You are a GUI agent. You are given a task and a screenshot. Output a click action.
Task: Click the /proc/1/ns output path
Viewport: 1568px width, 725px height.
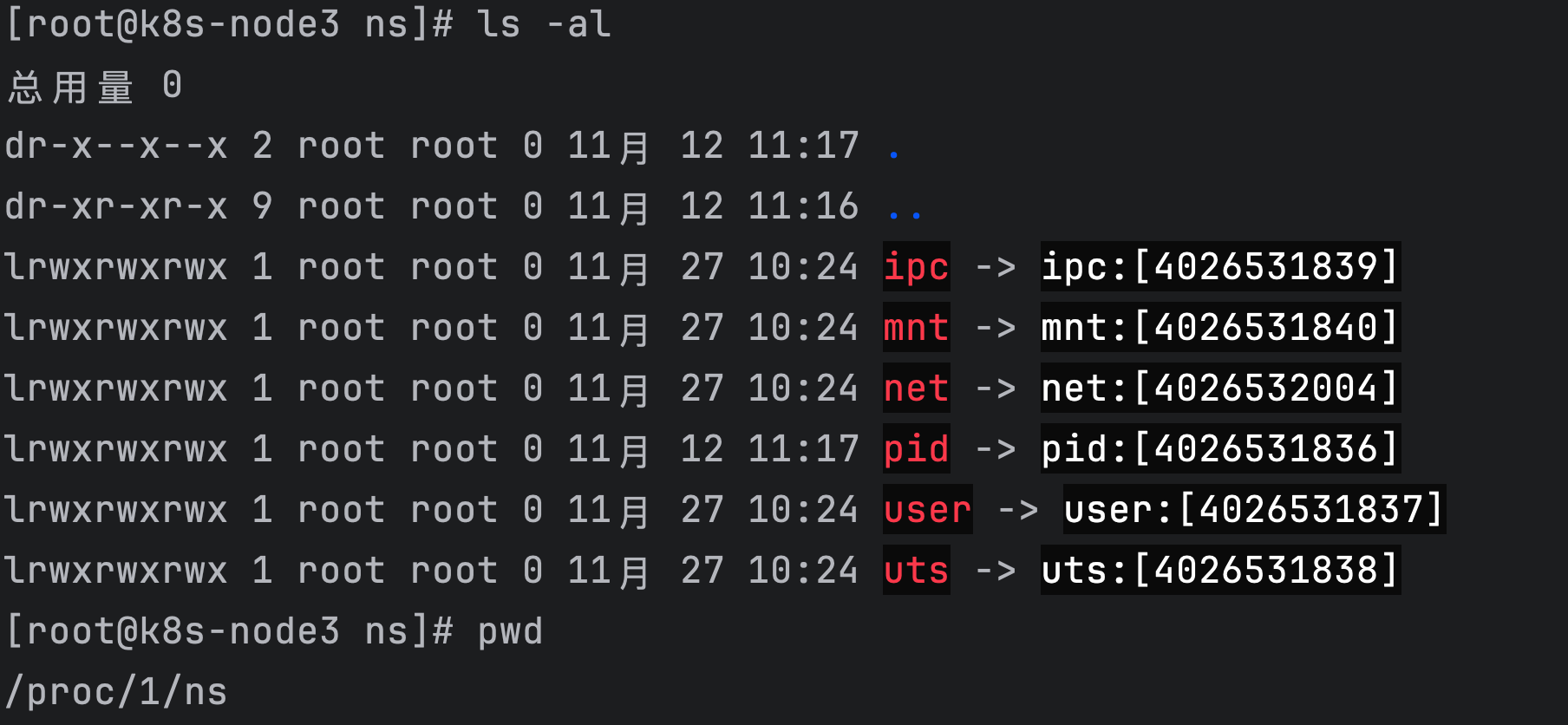click(x=116, y=692)
